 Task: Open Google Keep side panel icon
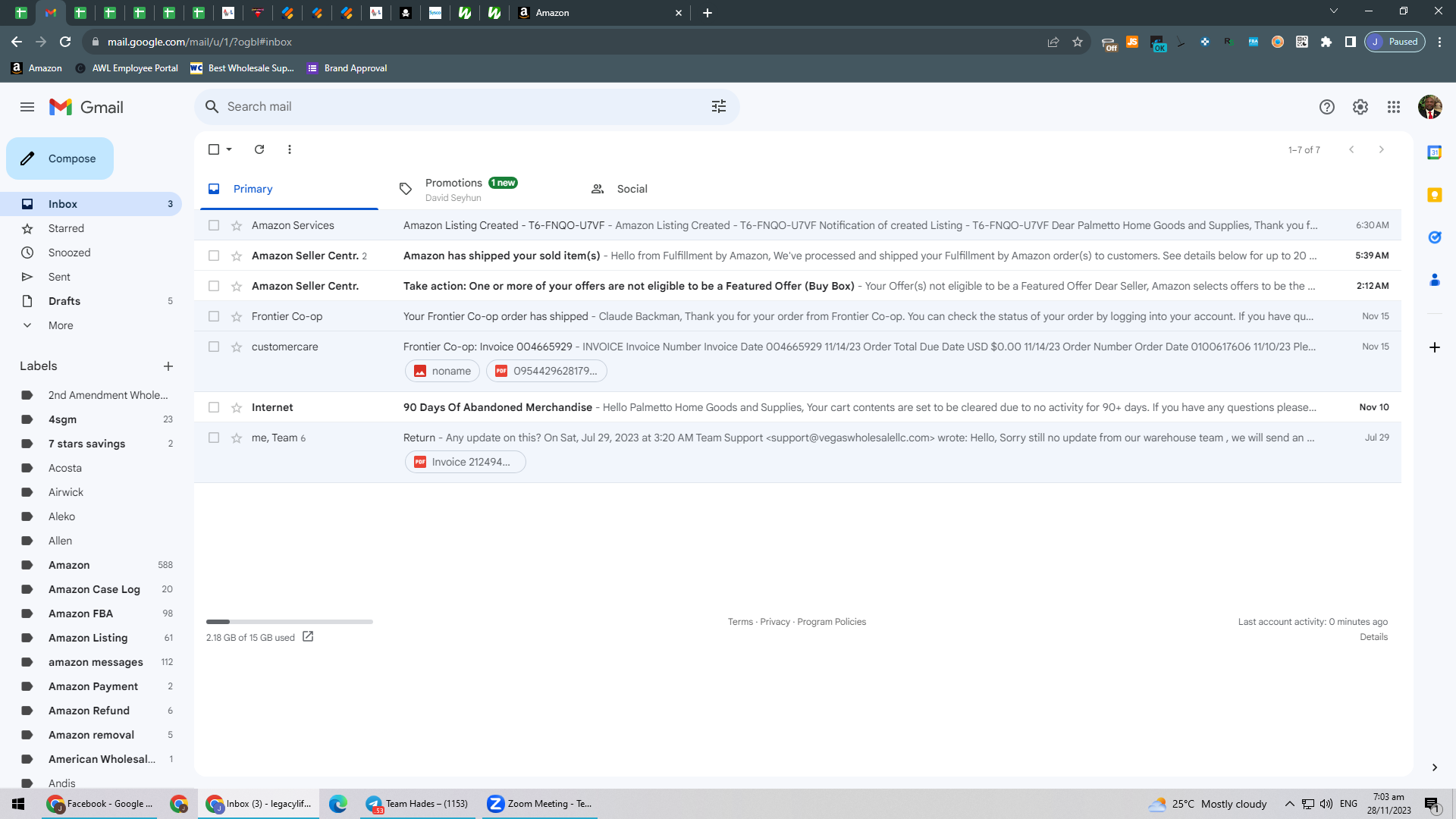(1435, 195)
